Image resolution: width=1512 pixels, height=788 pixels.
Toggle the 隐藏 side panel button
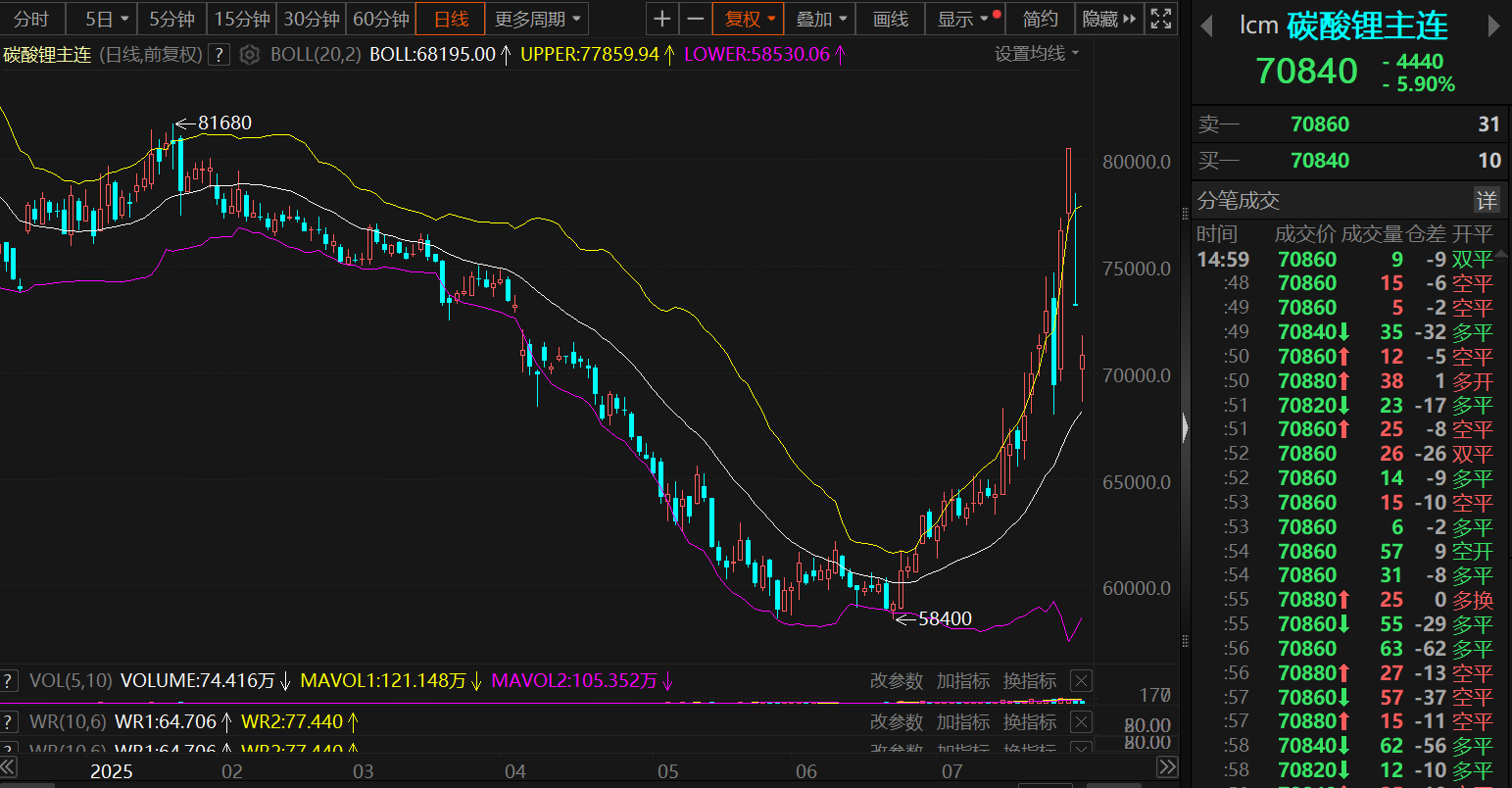click(x=1110, y=19)
